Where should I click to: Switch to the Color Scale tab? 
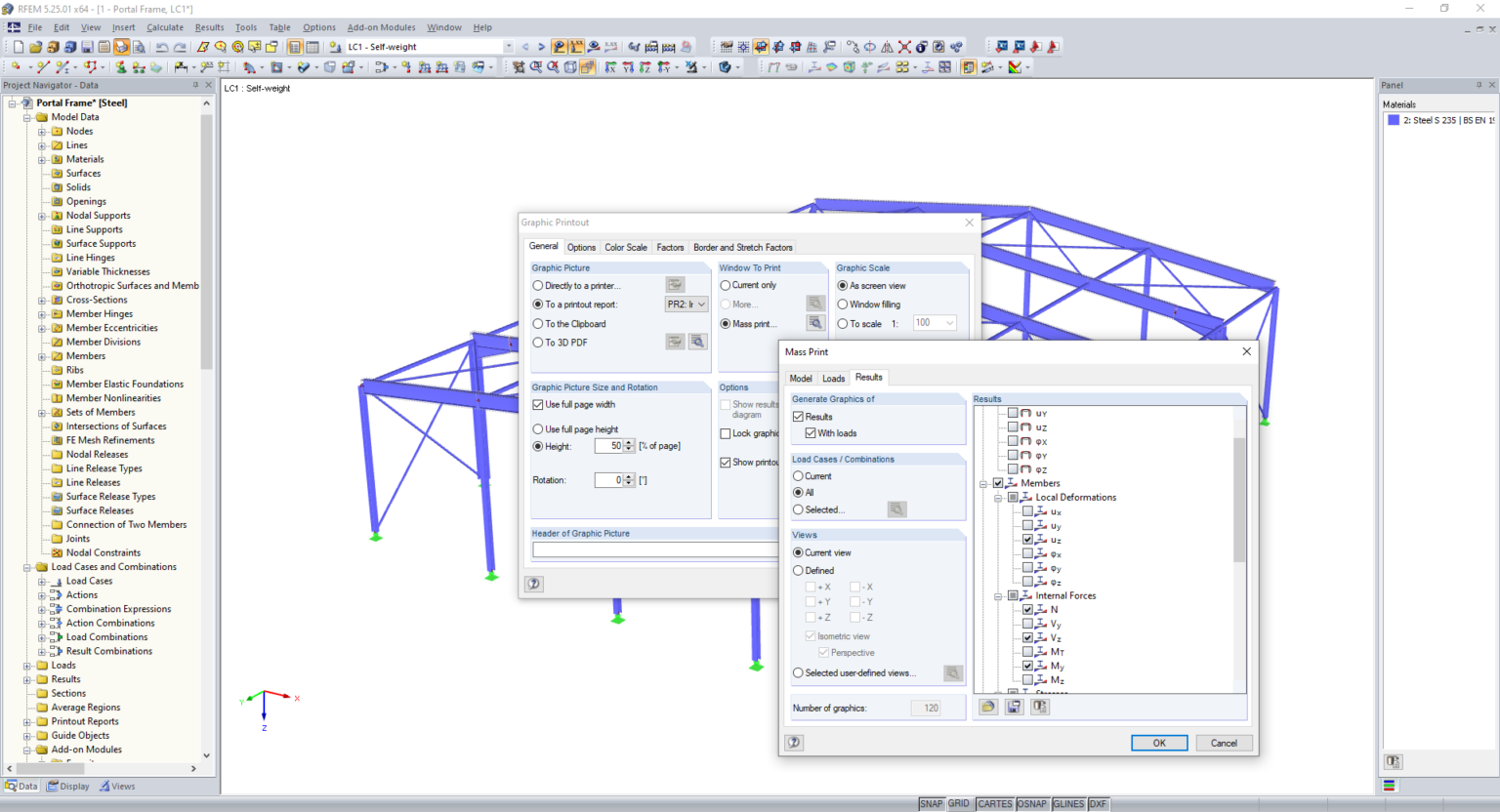click(625, 247)
